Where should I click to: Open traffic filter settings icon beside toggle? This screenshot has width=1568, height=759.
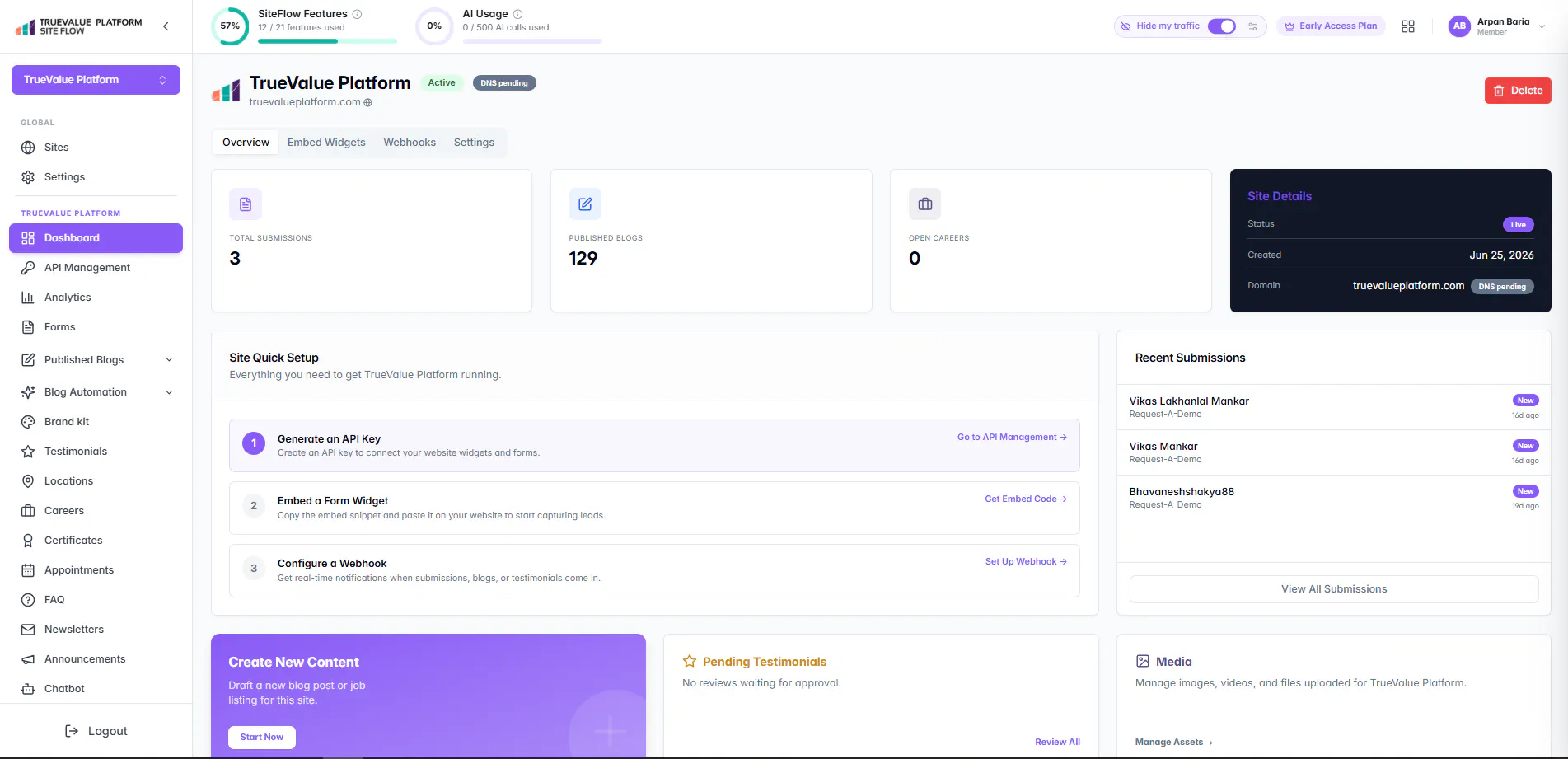(x=1252, y=26)
